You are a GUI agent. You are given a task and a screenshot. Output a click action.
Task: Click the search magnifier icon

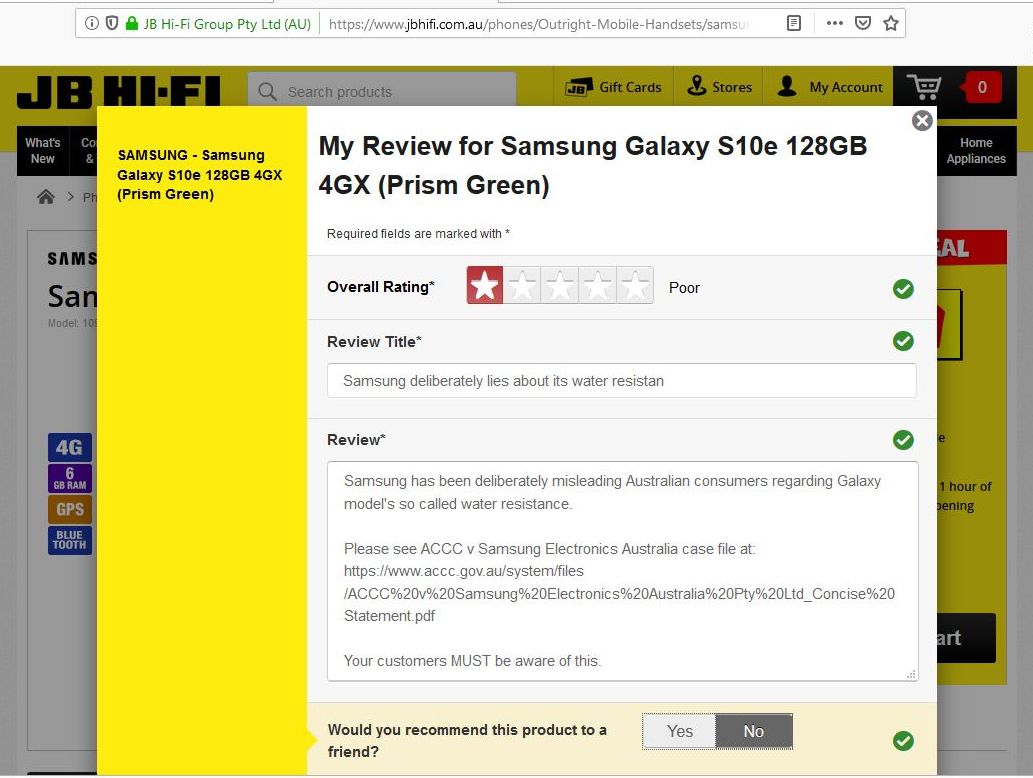pyautogui.click(x=266, y=90)
